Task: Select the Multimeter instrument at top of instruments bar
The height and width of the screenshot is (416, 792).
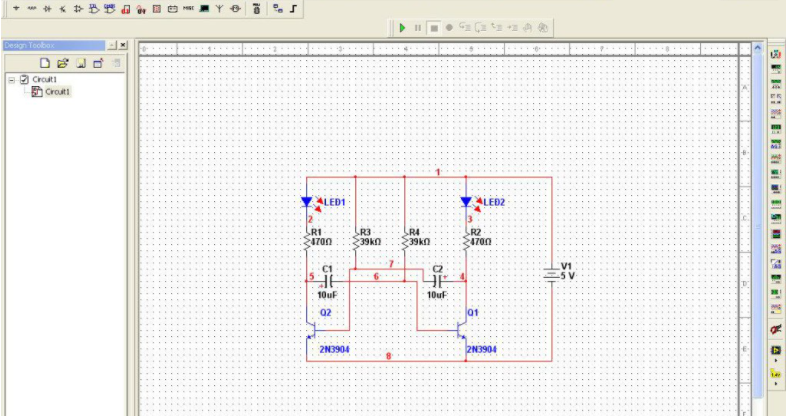Action: 776,54
